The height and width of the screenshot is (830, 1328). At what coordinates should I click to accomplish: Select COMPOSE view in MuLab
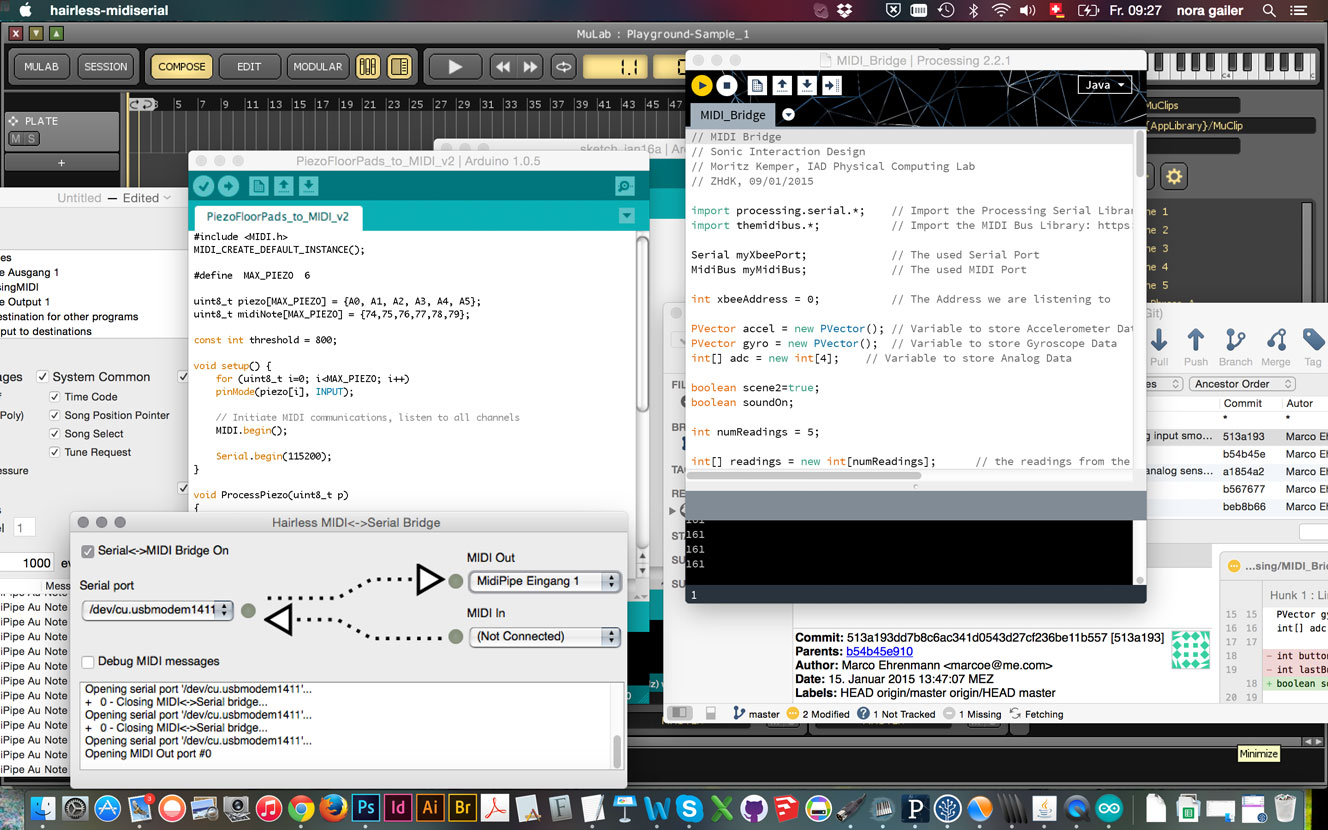(181, 67)
